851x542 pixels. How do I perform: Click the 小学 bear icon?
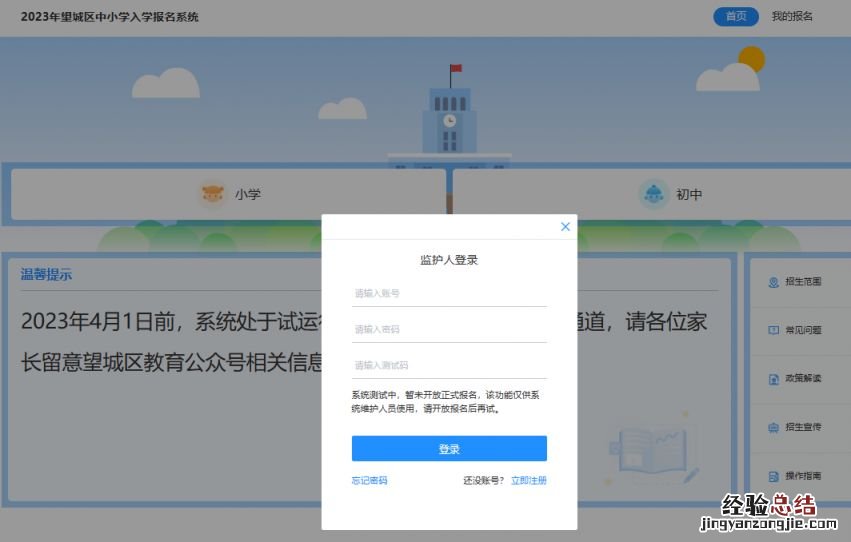pos(212,194)
